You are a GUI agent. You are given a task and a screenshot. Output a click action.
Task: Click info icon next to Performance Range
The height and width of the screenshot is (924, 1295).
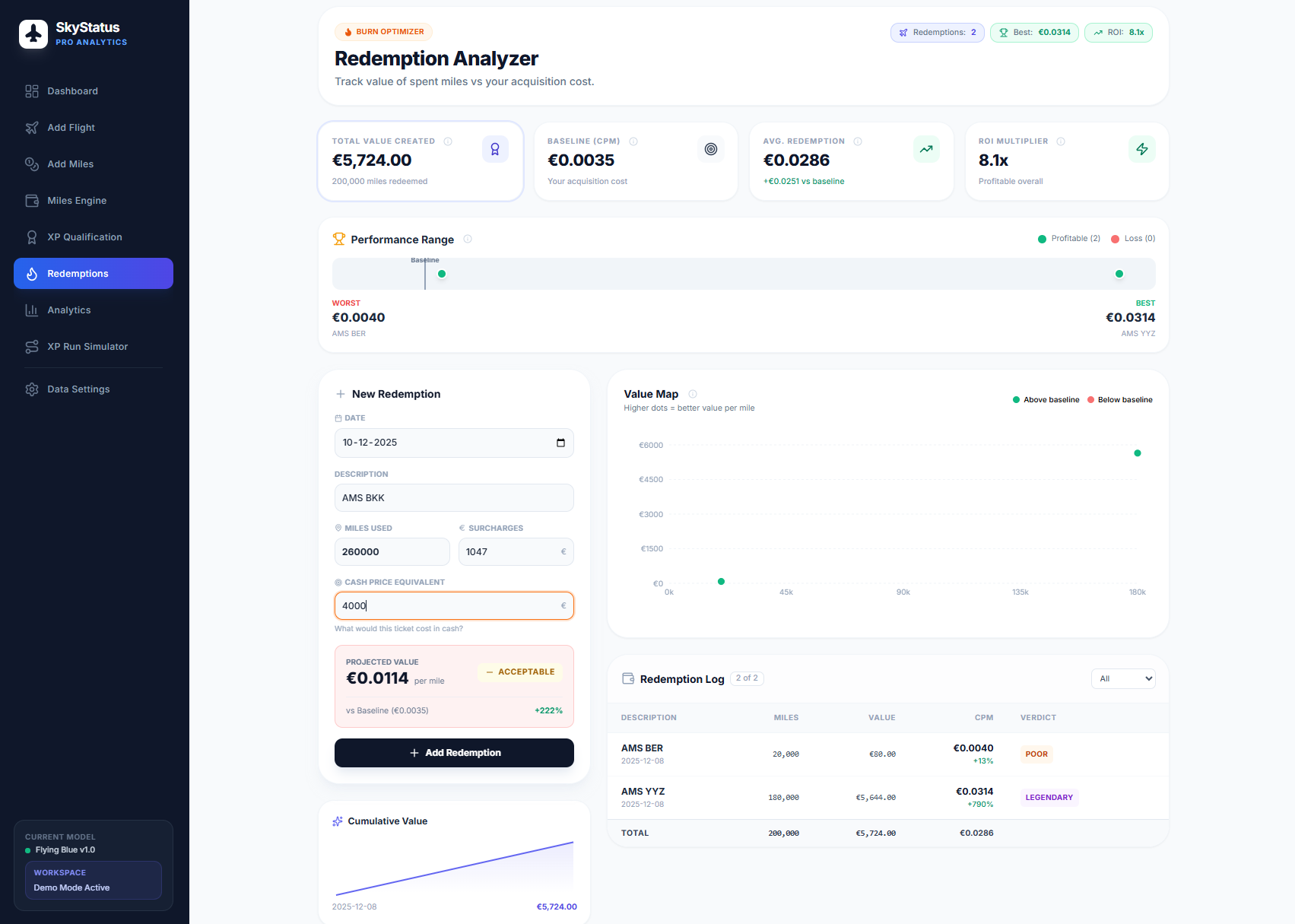[x=468, y=239]
